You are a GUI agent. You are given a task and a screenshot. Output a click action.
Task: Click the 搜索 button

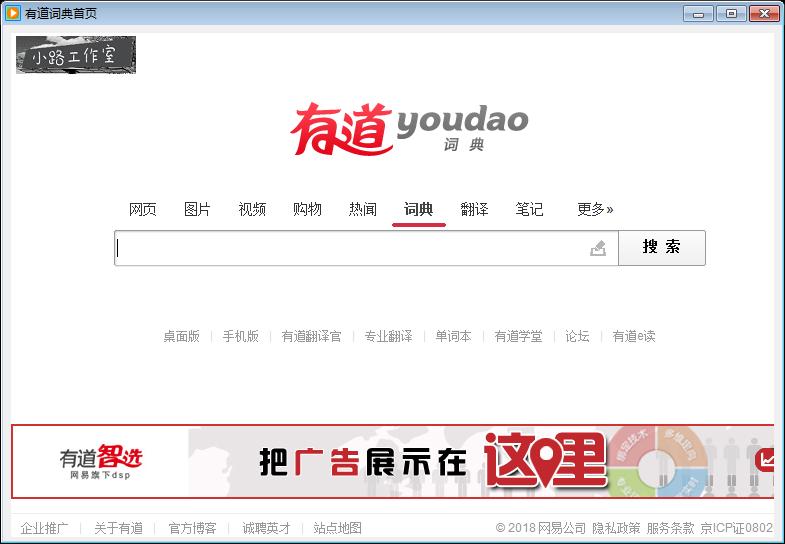click(662, 248)
